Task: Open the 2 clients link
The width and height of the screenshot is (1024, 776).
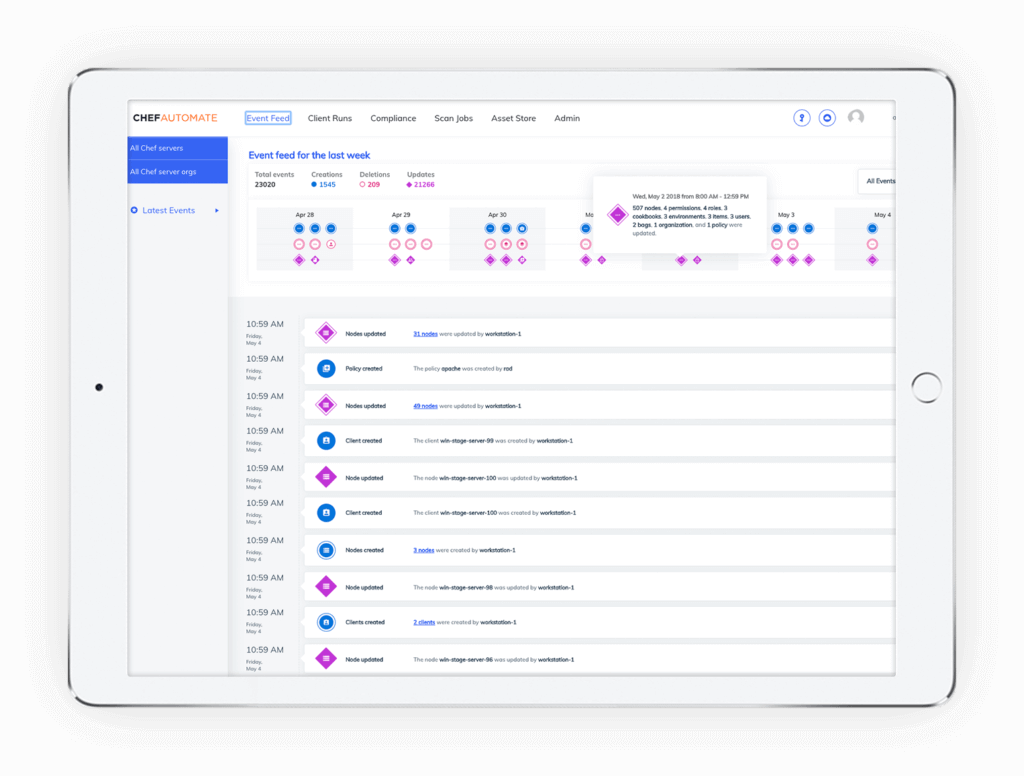Action: click(423, 622)
